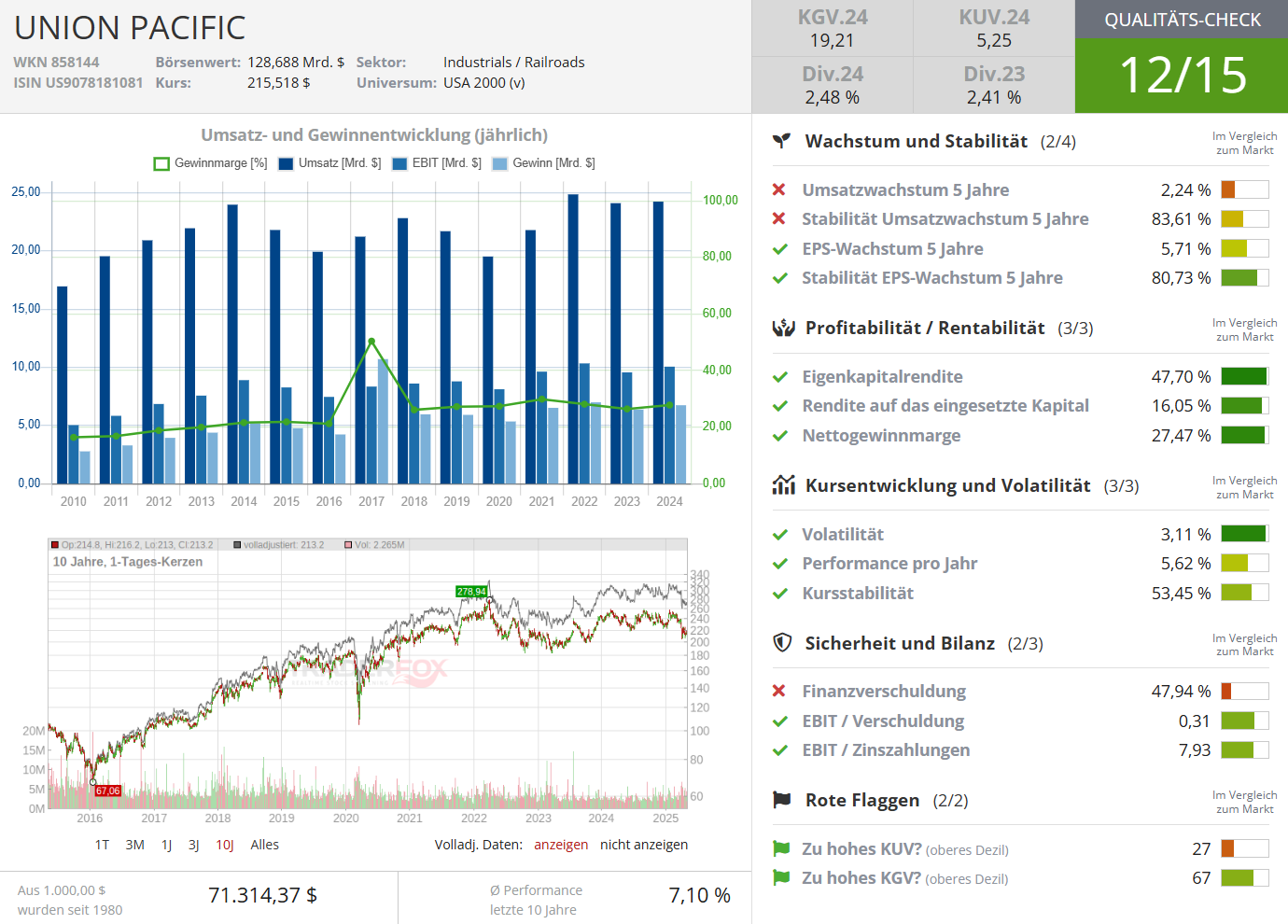Click the UNION PACIFIC title
This screenshot has height=924, width=1288.
pyautogui.click(x=130, y=28)
